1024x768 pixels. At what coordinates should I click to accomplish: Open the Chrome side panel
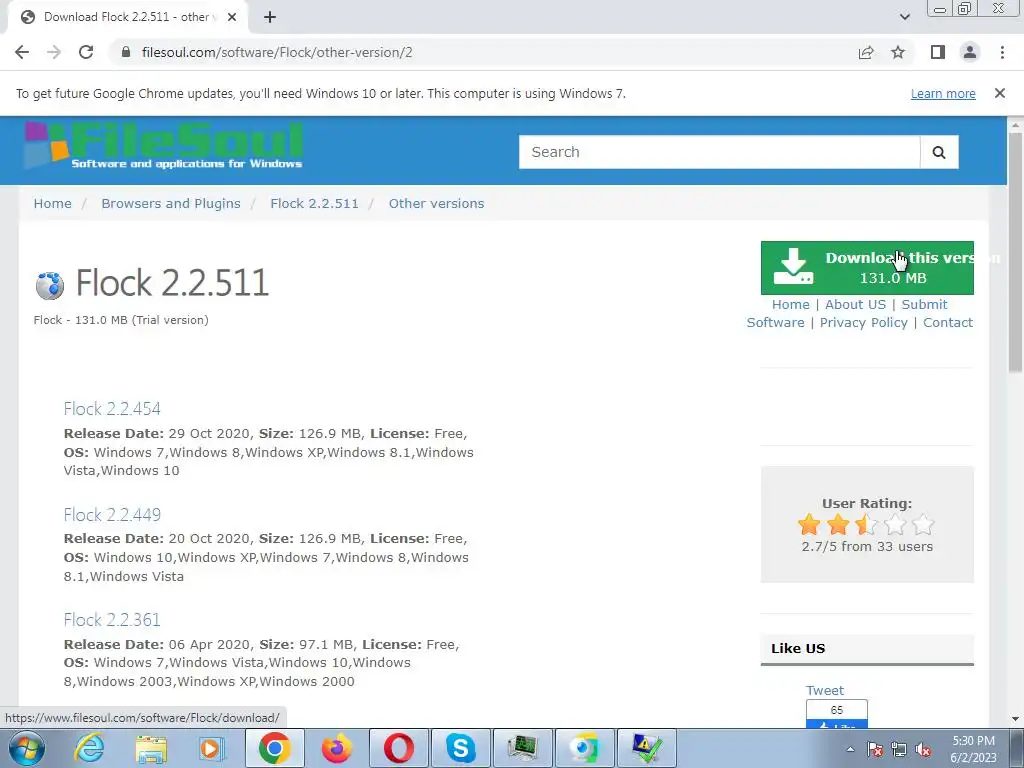[938, 52]
